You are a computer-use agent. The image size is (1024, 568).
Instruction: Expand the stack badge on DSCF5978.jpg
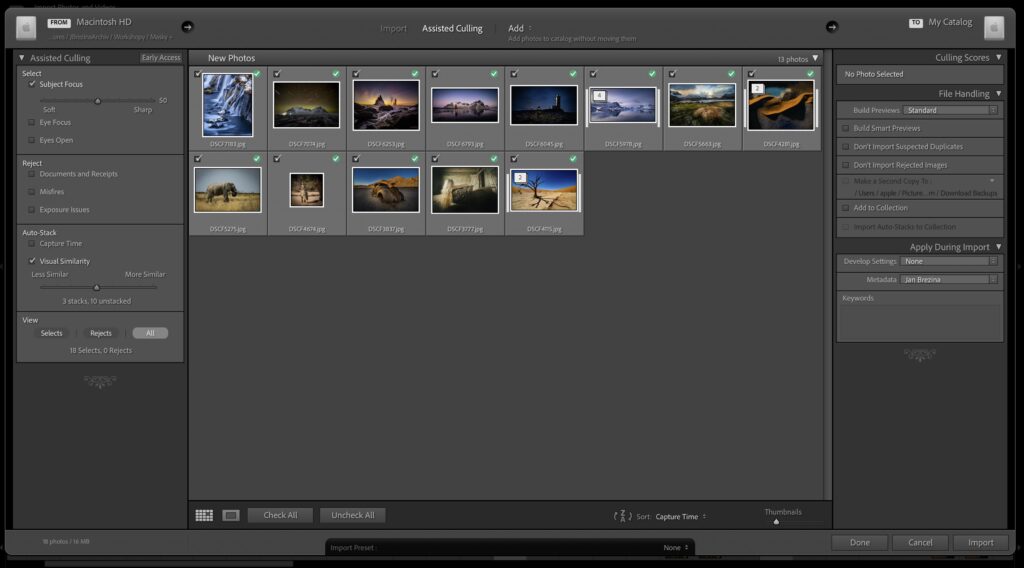(599, 95)
